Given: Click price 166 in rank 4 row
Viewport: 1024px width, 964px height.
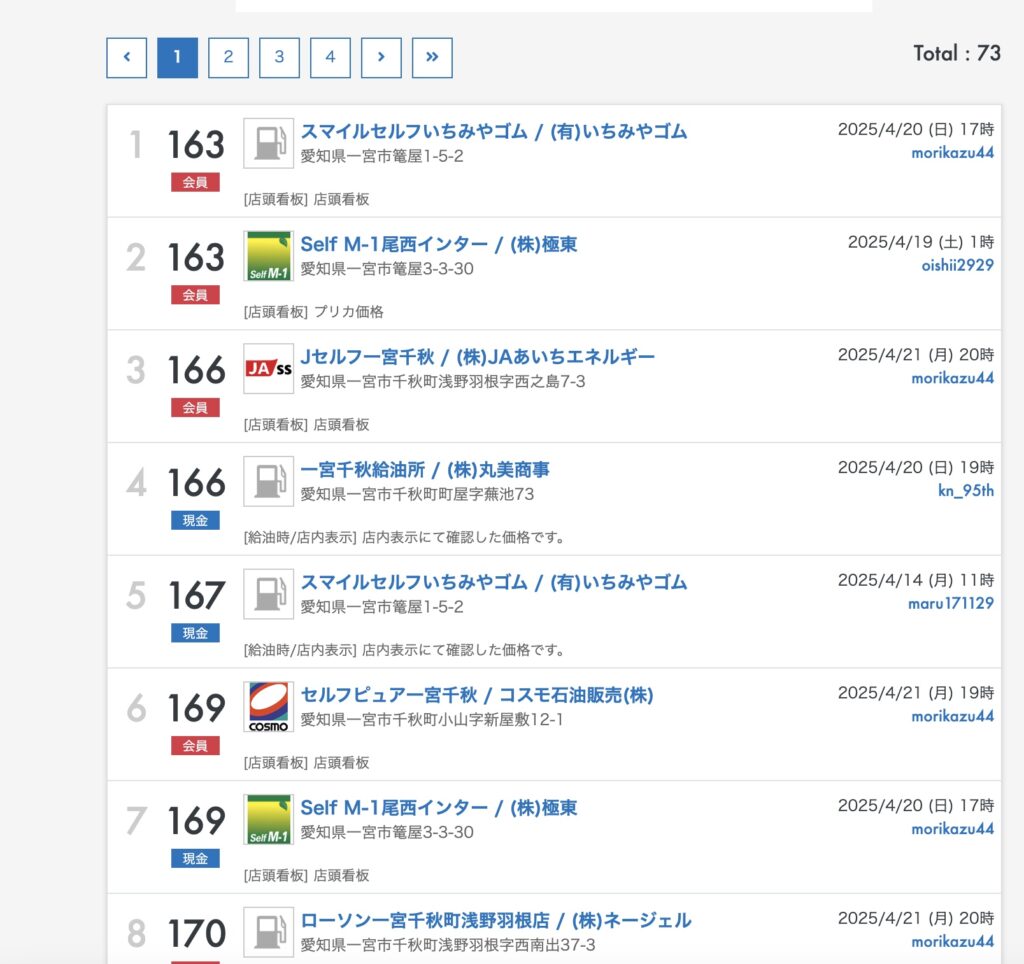Looking at the screenshot, I should pyautogui.click(x=197, y=483).
